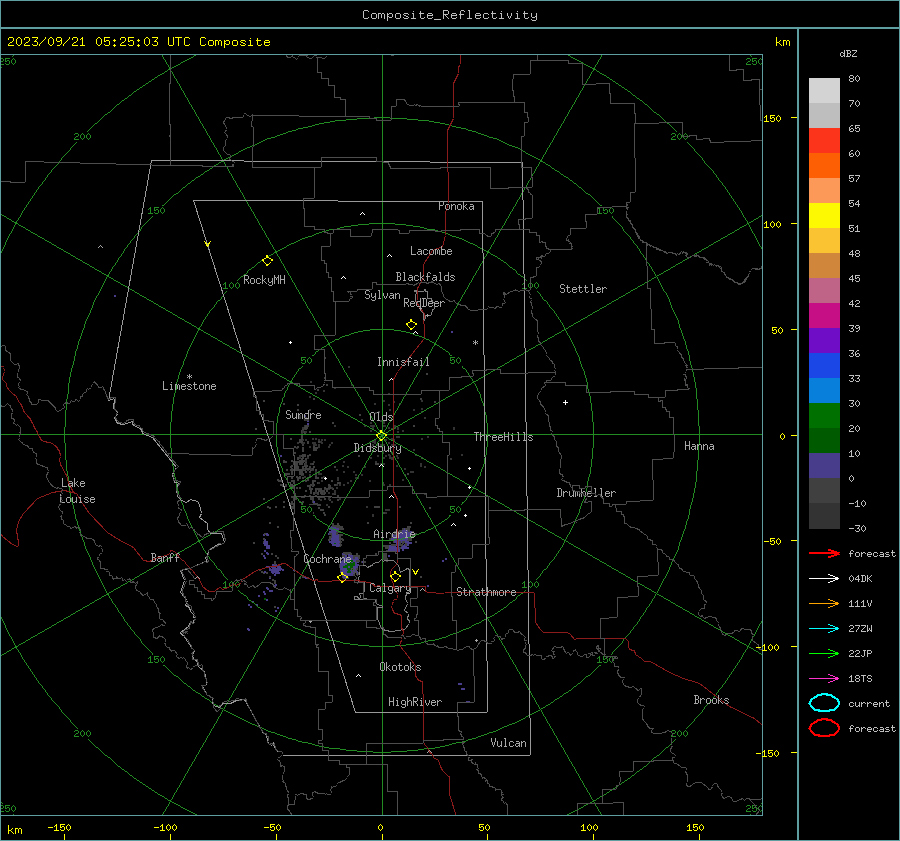Click the Sundre town label
Viewport: 900px width, 841px height.
click(303, 414)
